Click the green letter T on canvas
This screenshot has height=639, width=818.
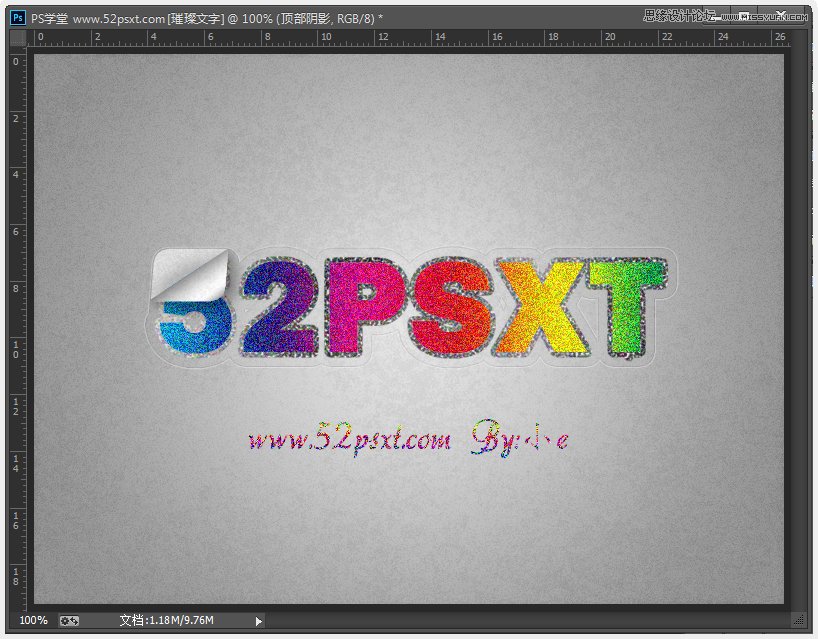(x=628, y=307)
